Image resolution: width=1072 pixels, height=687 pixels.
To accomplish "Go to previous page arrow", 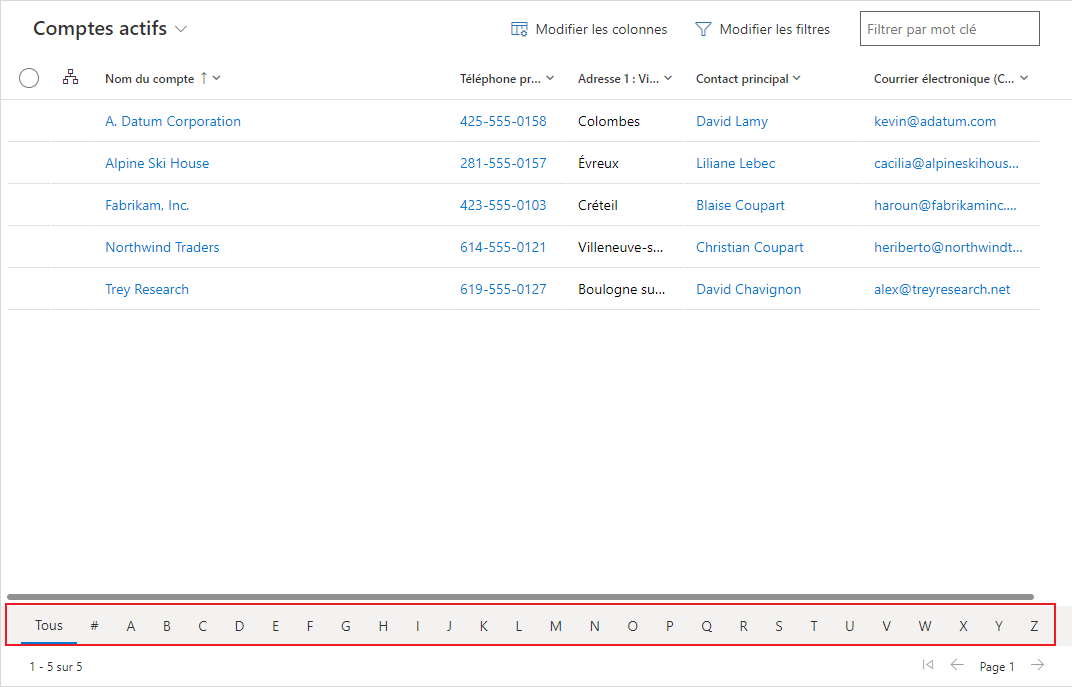I will [x=957, y=664].
